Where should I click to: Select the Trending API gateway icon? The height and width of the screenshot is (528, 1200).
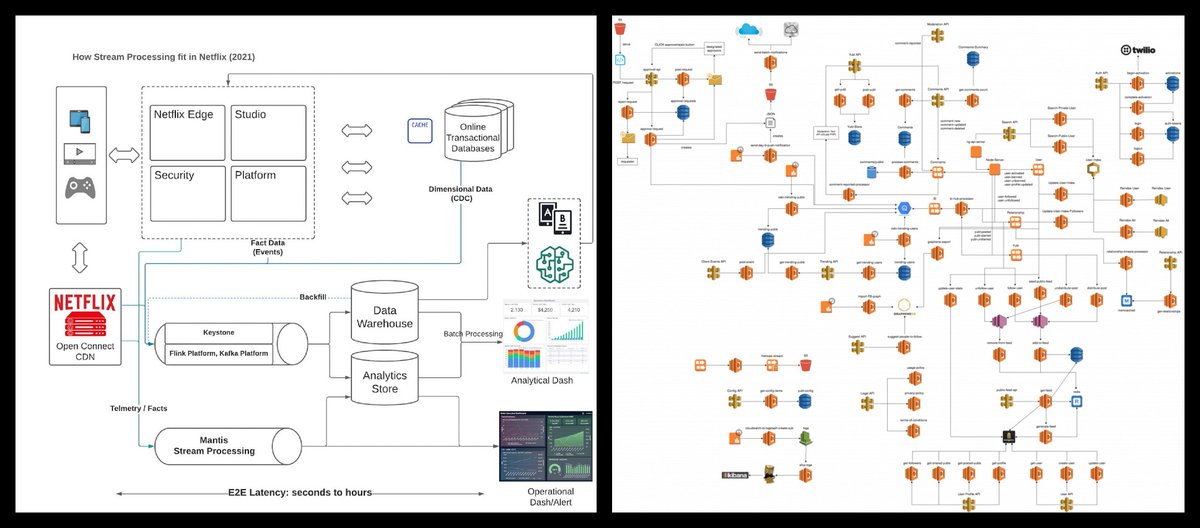828,273
